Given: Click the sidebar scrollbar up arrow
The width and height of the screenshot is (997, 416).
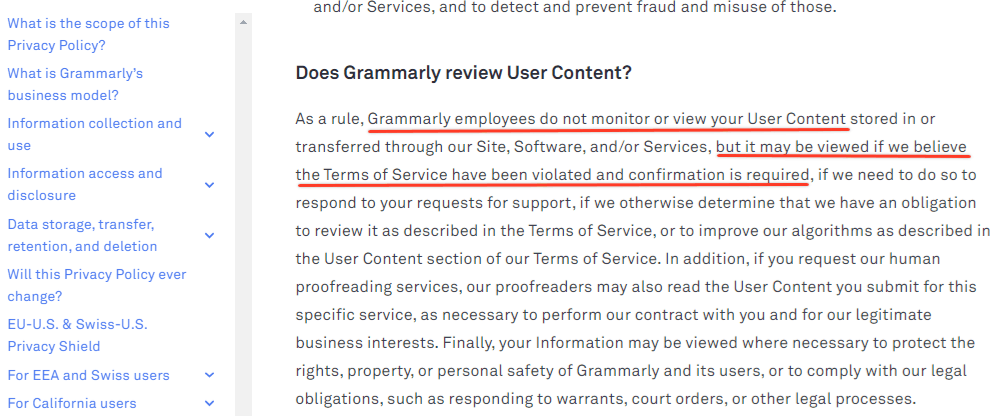Looking at the screenshot, I should click(x=244, y=22).
